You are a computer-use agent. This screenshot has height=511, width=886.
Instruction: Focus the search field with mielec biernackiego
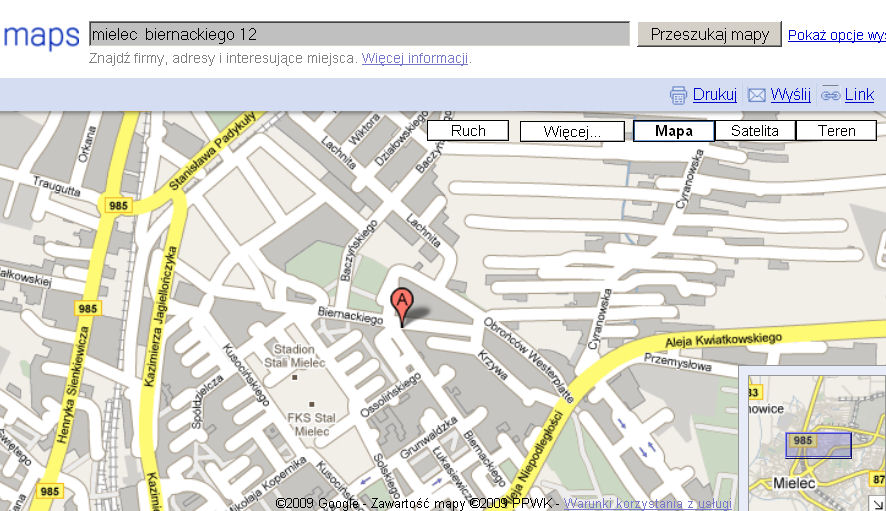[359, 34]
